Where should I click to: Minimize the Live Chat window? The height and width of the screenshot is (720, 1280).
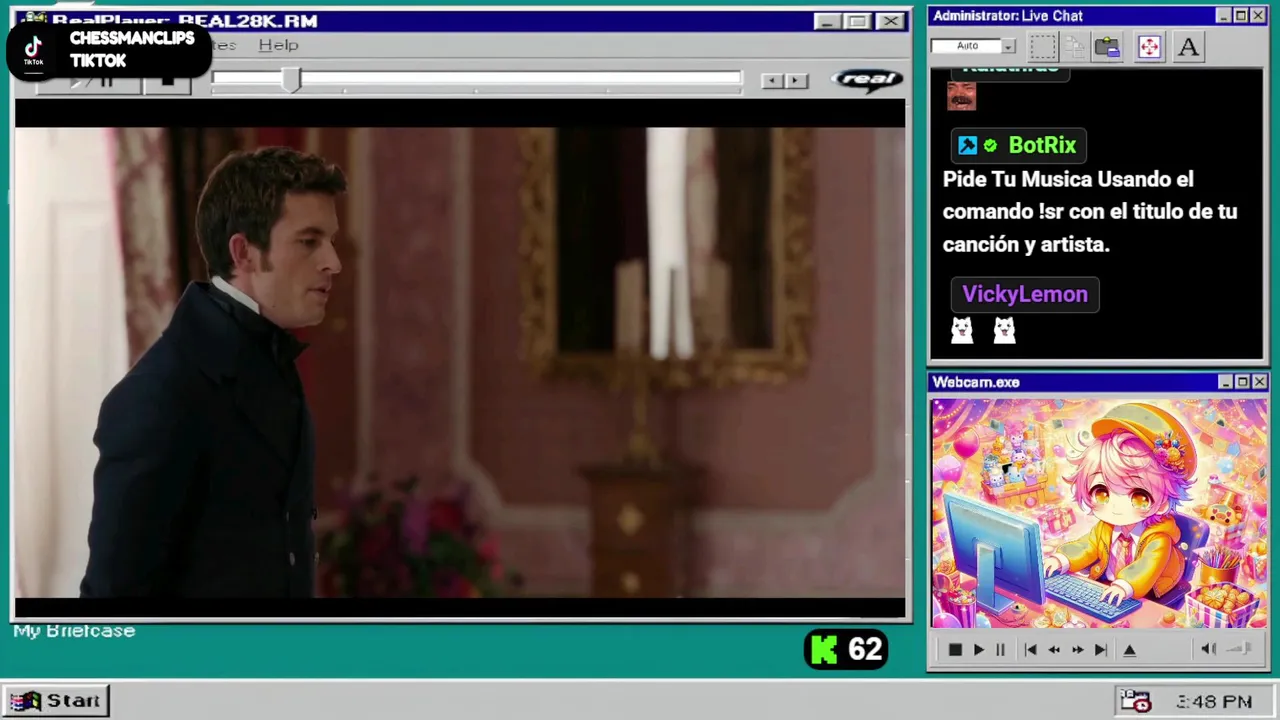point(1223,16)
